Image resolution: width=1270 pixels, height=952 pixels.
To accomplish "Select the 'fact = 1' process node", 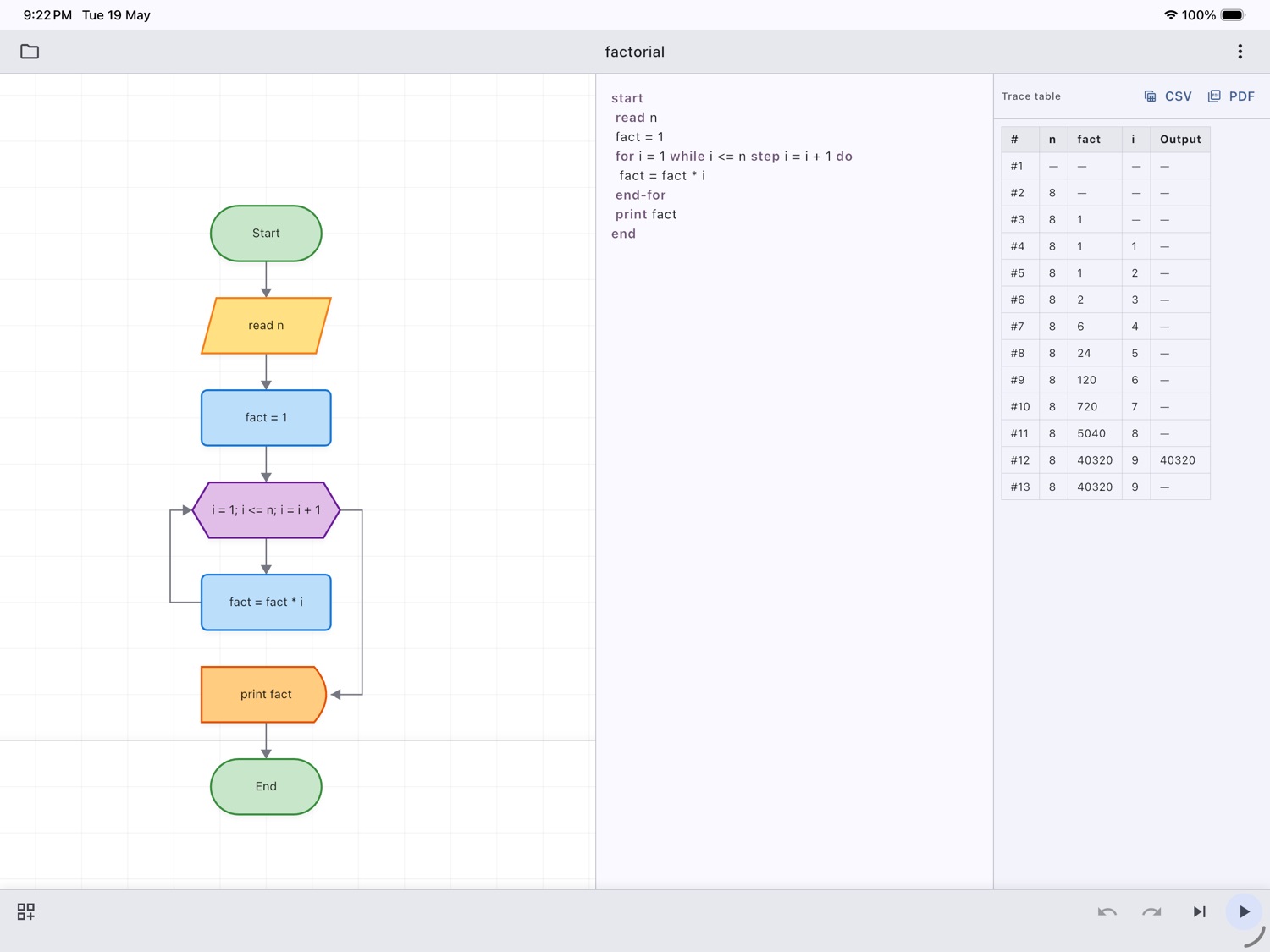I will [x=266, y=418].
